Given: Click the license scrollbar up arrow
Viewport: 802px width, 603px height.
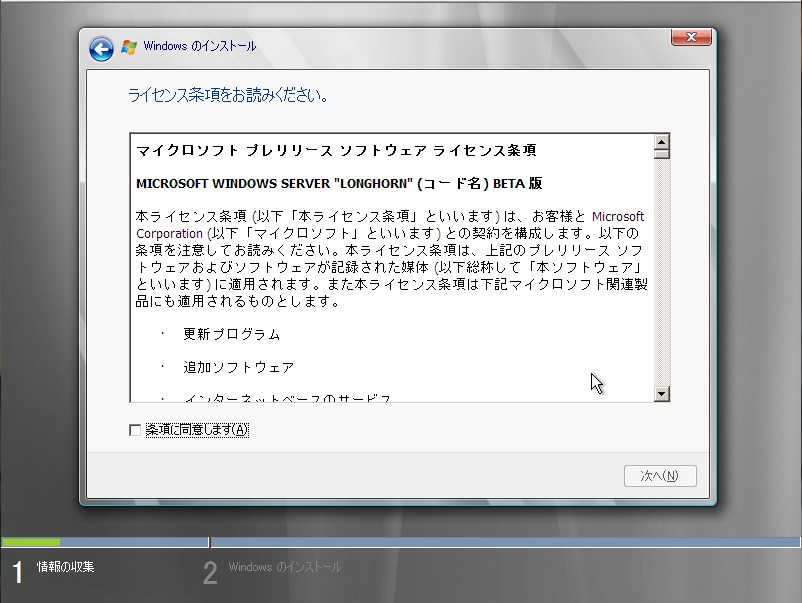Looking at the screenshot, I should point(661,142).
